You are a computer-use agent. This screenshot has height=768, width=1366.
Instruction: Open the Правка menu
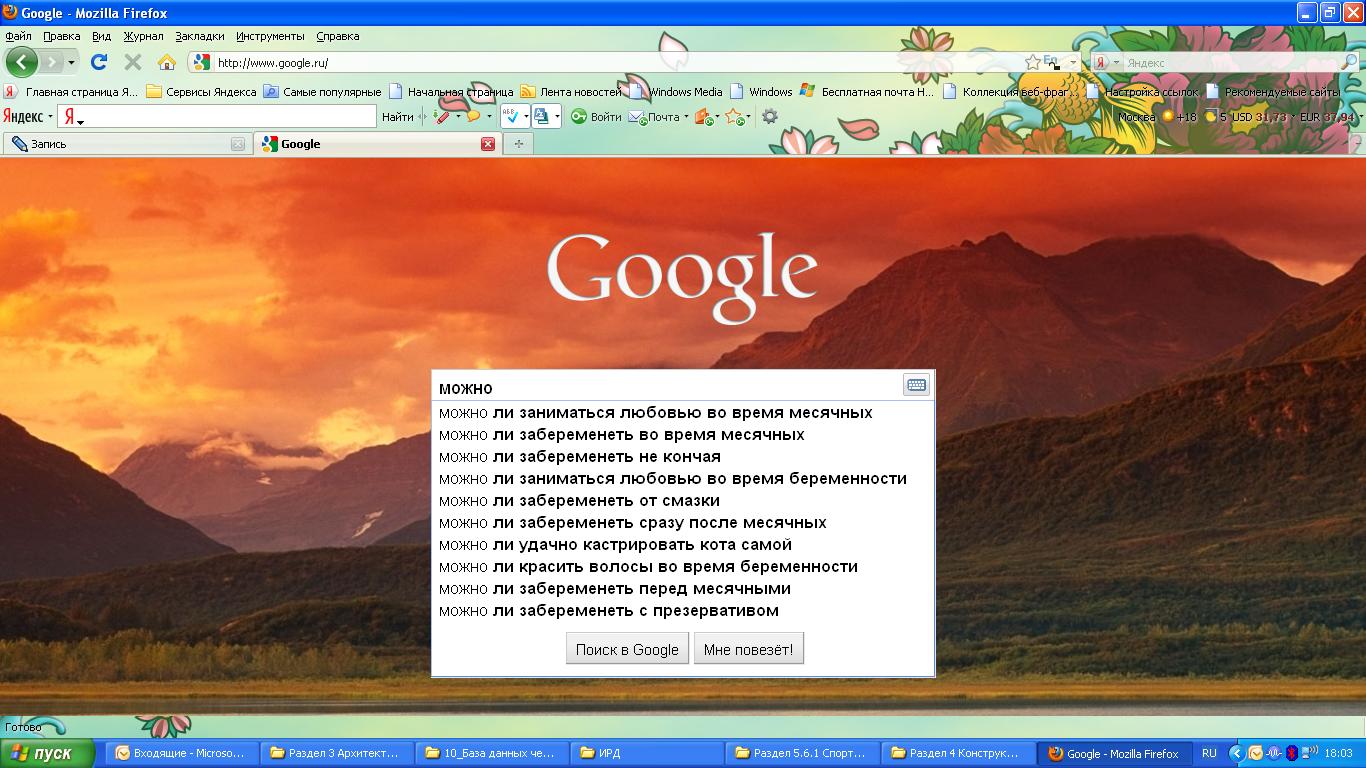[x=62, y=36]
